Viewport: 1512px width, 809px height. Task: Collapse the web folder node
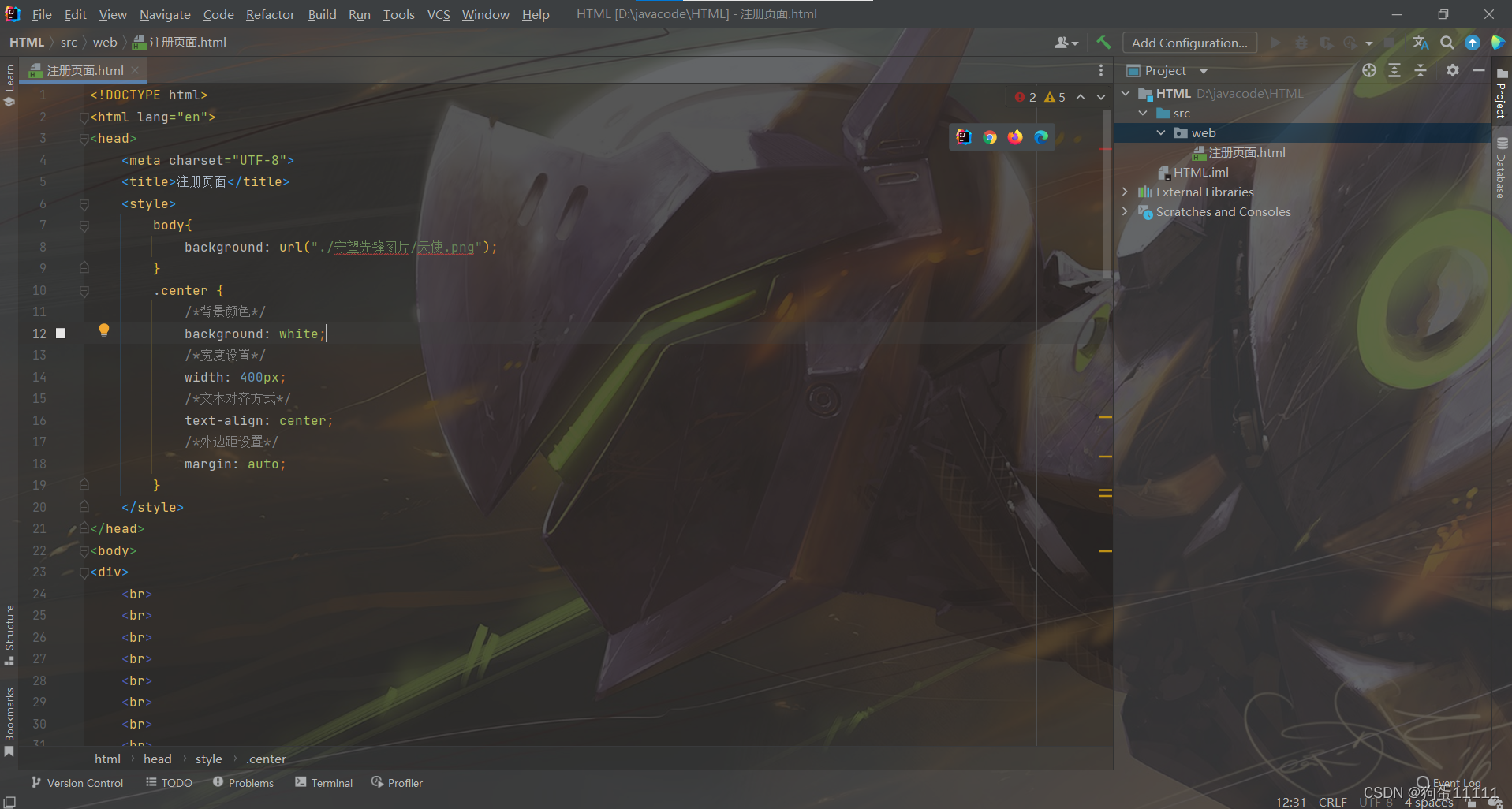(1161, 132)
